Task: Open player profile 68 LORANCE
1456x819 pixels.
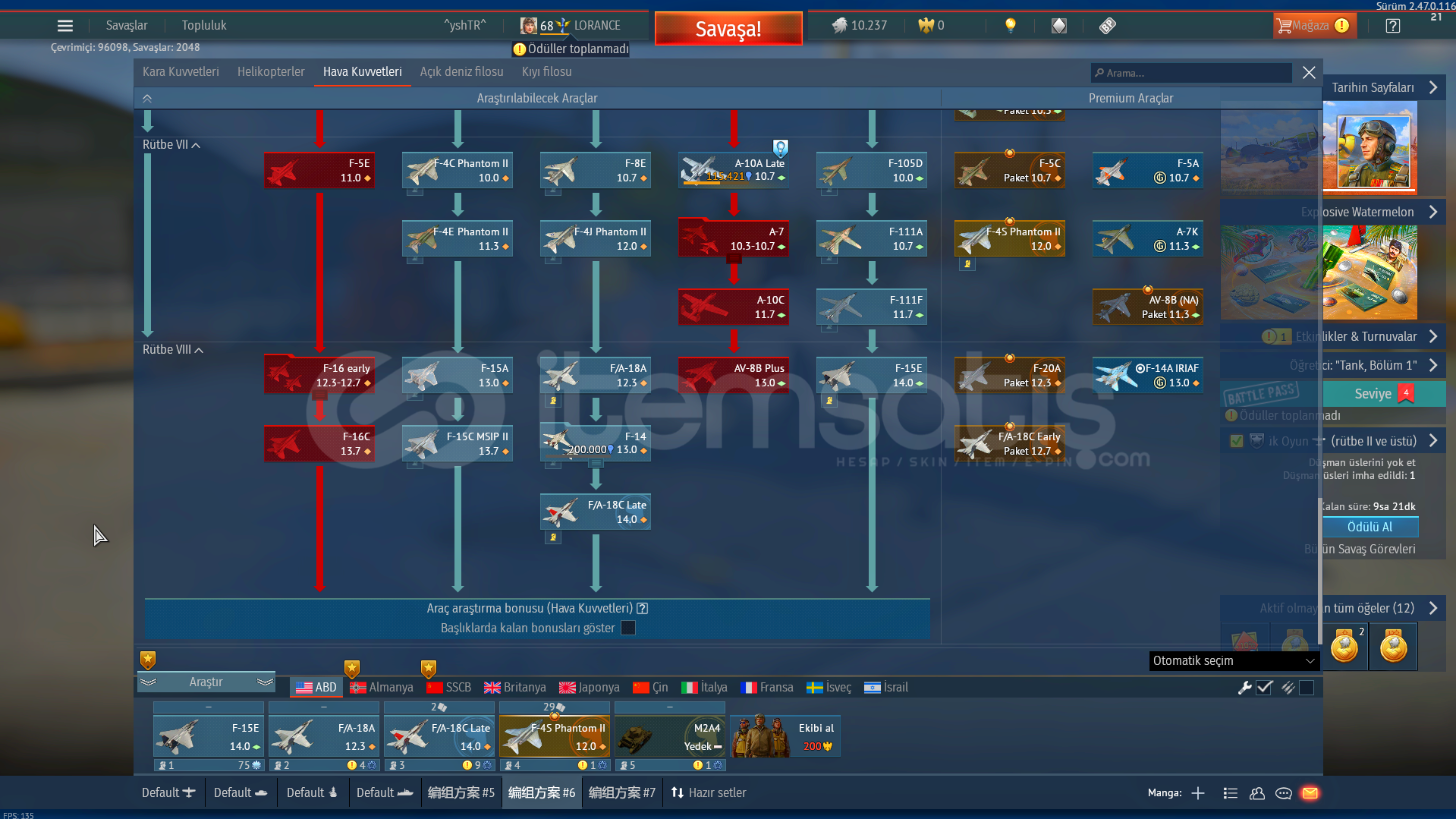Action: coord(571,26)
